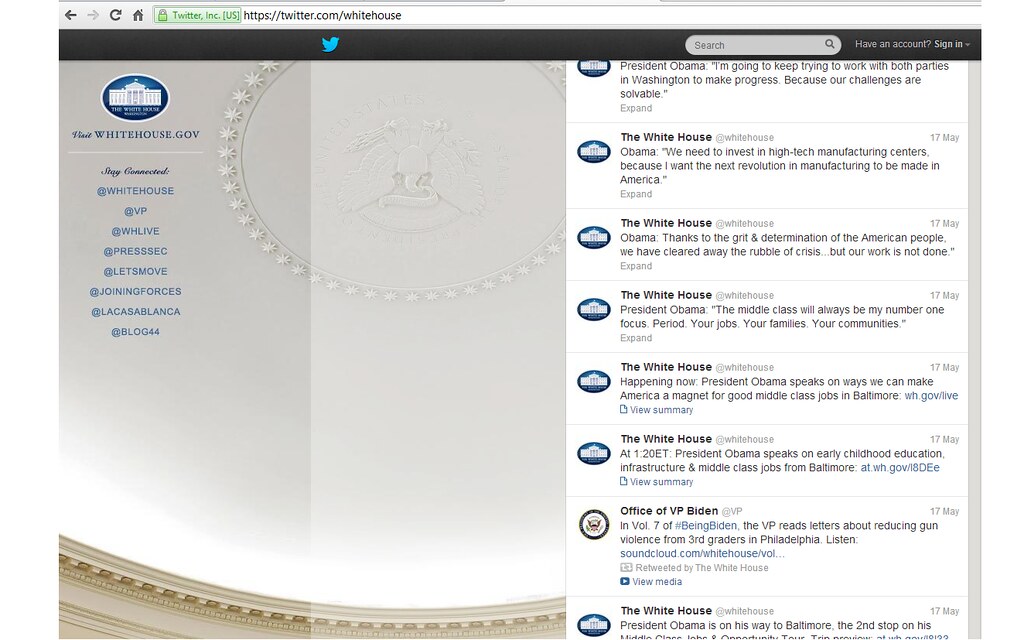Open @BLOG44 sidebar link
The width and height of the screenshot is (1024, 640).
[136, 332]
